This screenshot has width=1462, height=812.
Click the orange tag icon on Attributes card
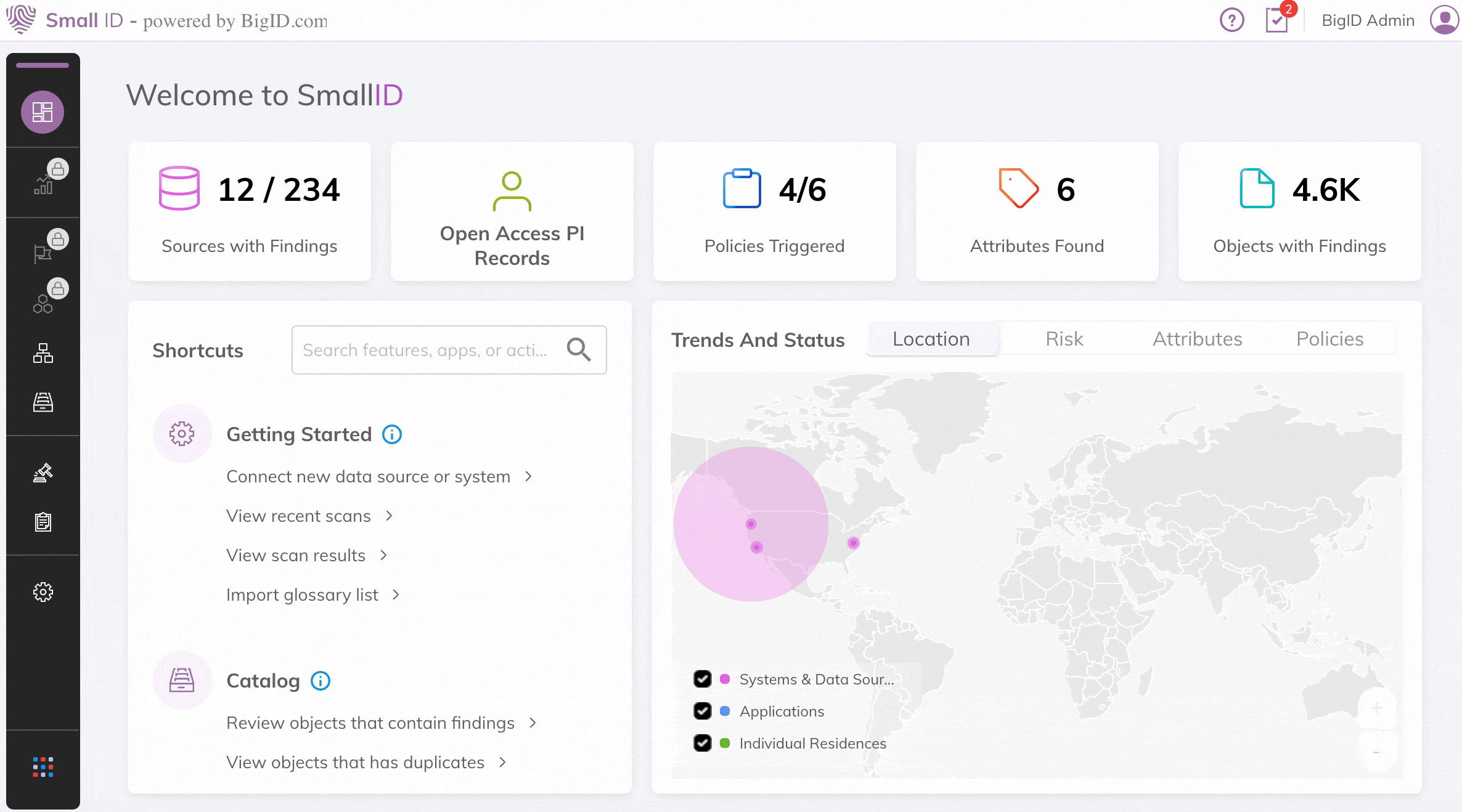coord(1019,188)
